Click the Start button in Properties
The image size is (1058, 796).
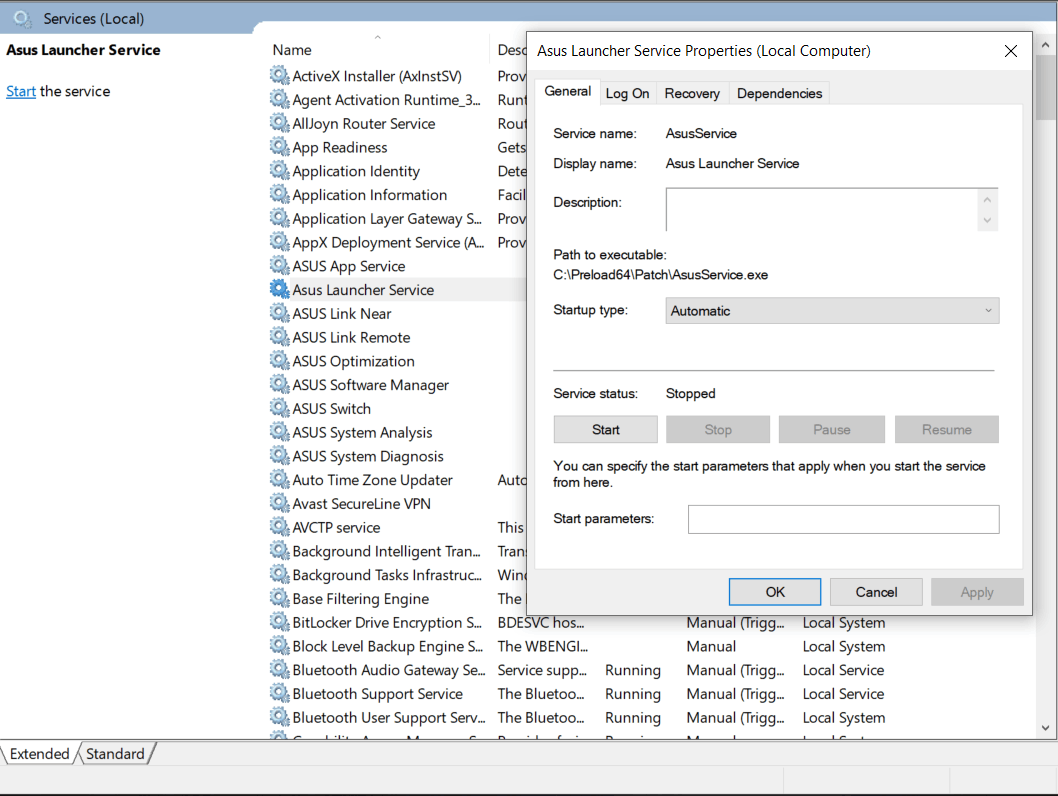605,430
